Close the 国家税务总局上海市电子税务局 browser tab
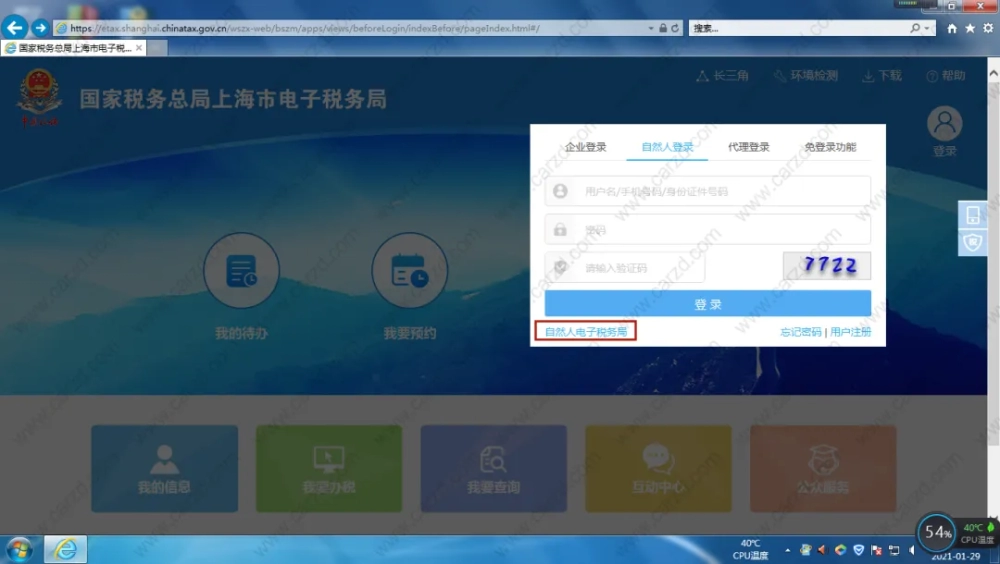Image resolution: width=1000 pixels, height=564 pixels. coord(139,48)
